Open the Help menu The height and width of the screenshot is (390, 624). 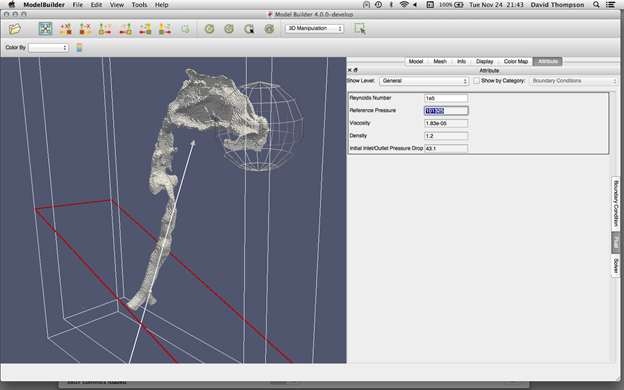pos(162,5)
